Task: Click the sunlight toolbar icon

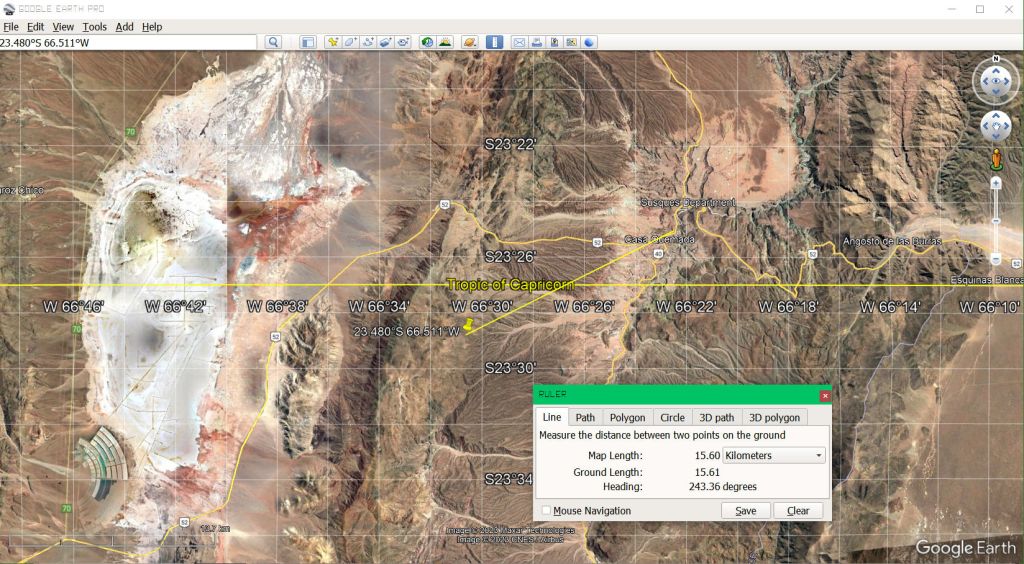Action: (444, 42)
